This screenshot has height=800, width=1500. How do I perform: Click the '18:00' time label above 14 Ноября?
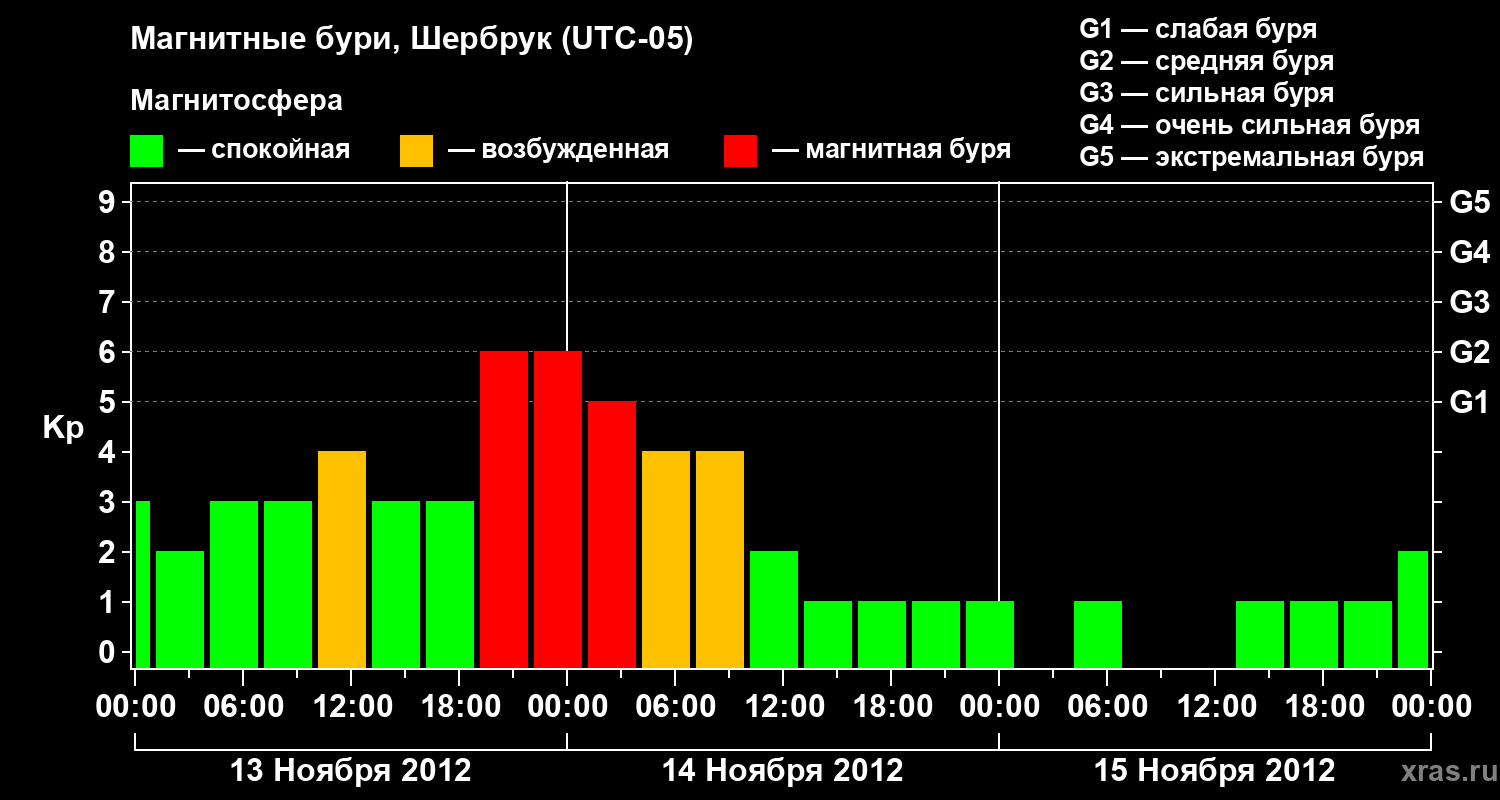[x=891, y=706]
